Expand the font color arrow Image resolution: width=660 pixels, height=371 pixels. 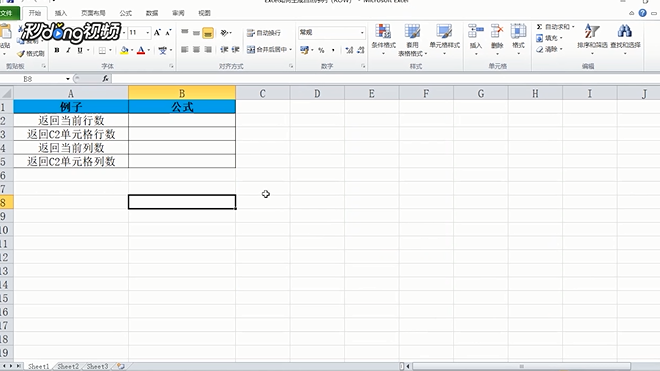(149, 51)
